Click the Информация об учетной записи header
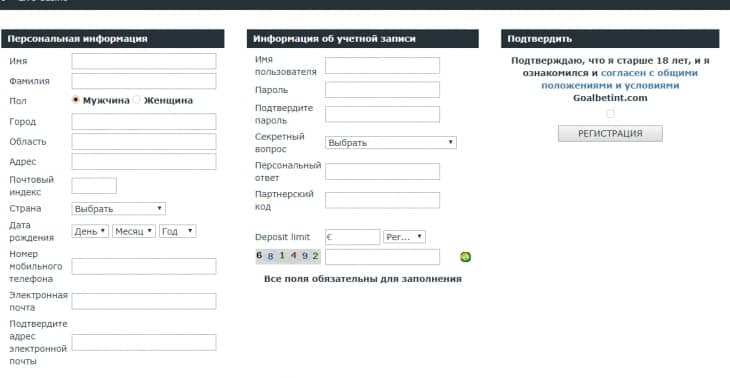Image resolution: width=730 pixels, height=378 pixels. click(x=363, y=39)
